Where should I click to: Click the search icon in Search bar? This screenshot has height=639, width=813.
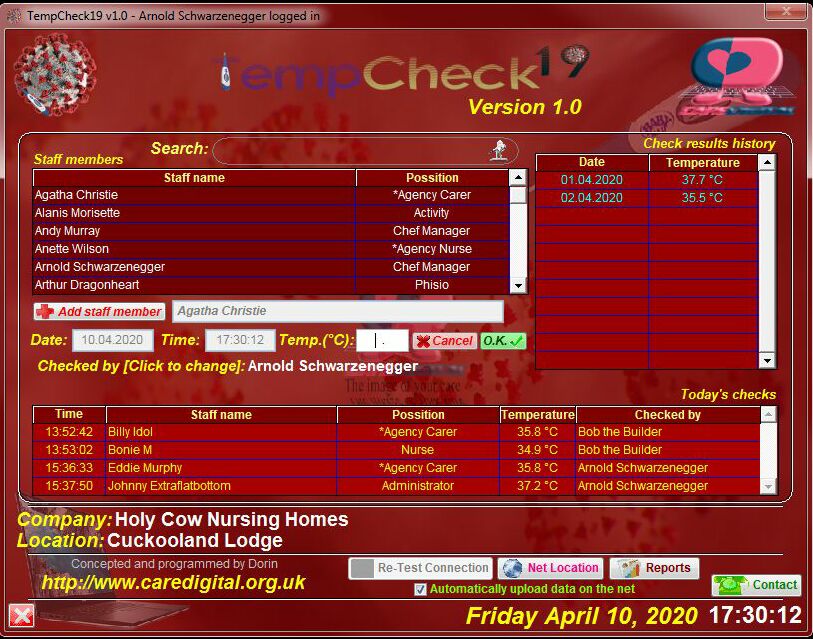tap(497, 150)
